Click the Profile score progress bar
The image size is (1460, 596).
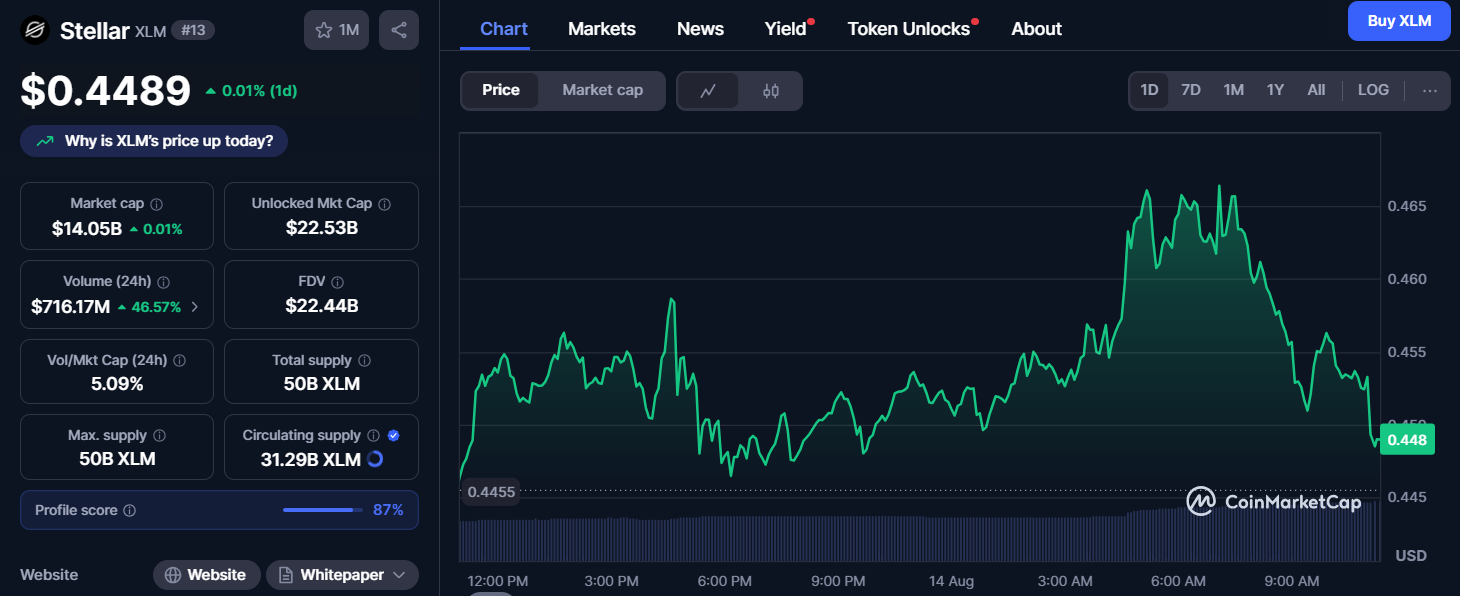323,510
